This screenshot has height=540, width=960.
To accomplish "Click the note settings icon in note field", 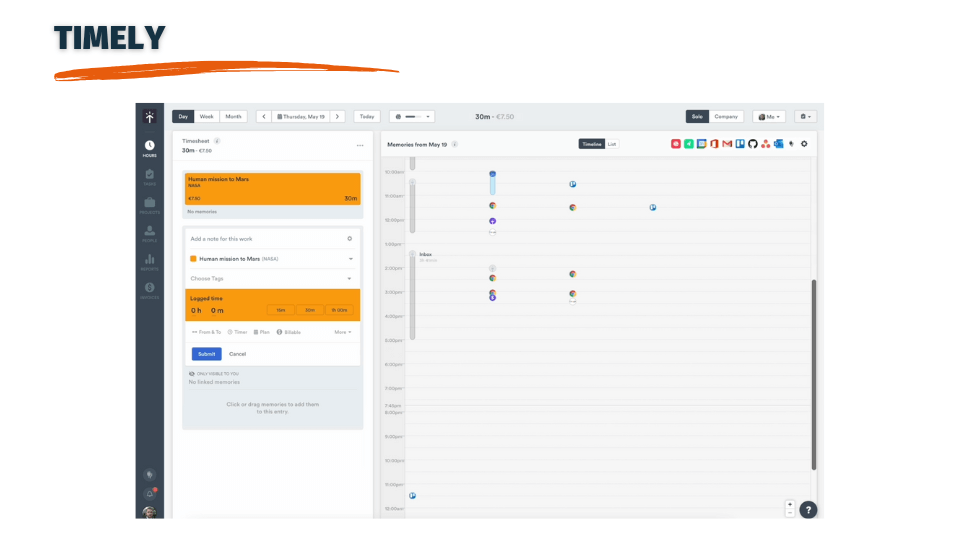I will (x=350, y=239).
